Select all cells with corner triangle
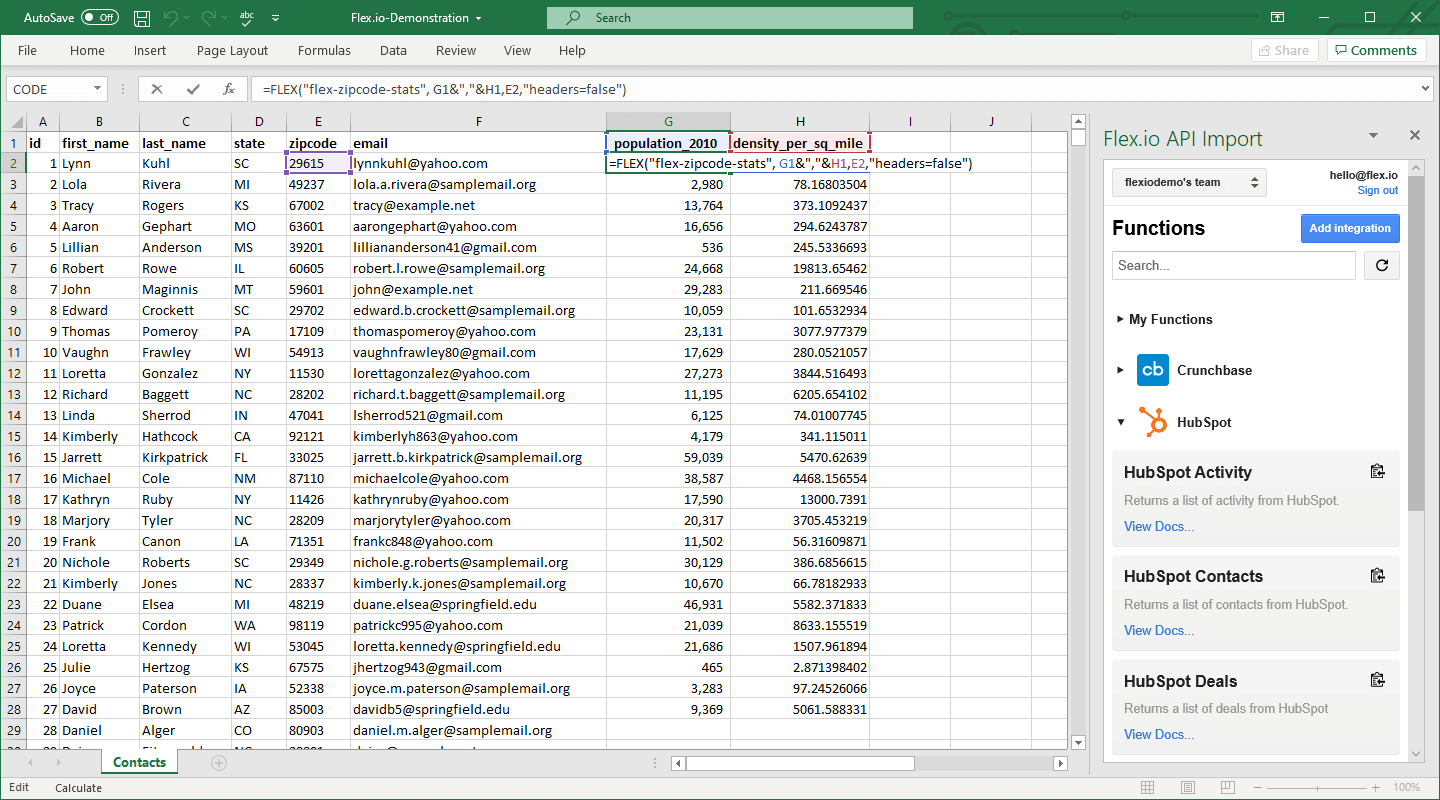 click(x=15, y=122)
